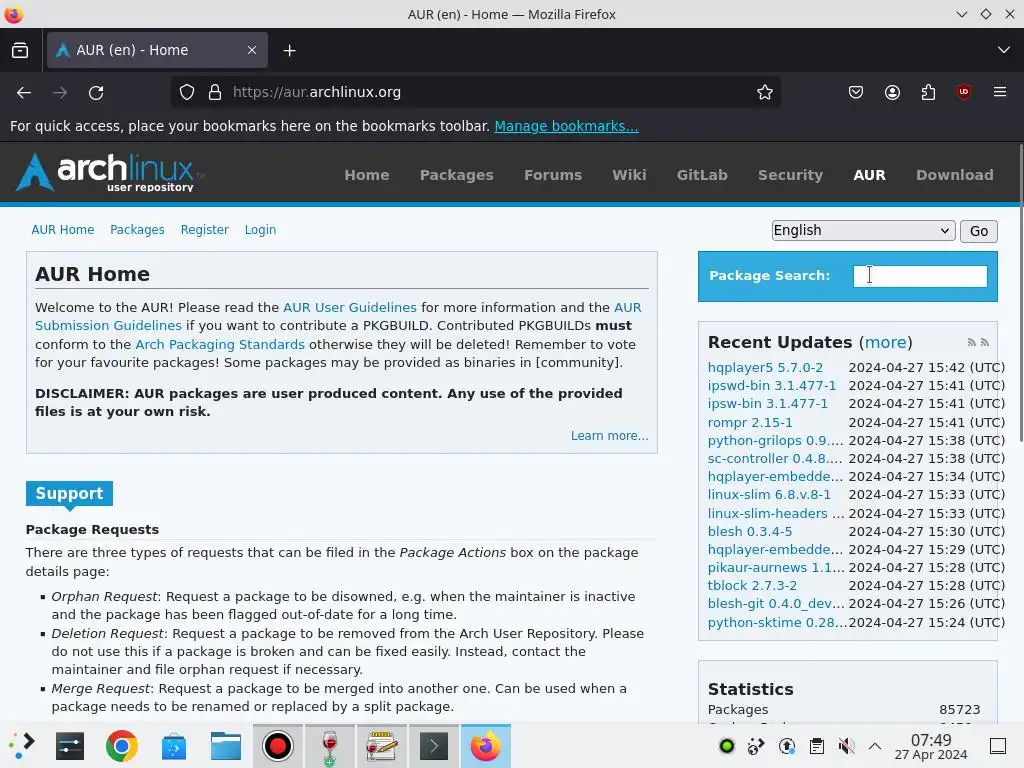Open the notepad editor taskbar icon

click(382, 746)
